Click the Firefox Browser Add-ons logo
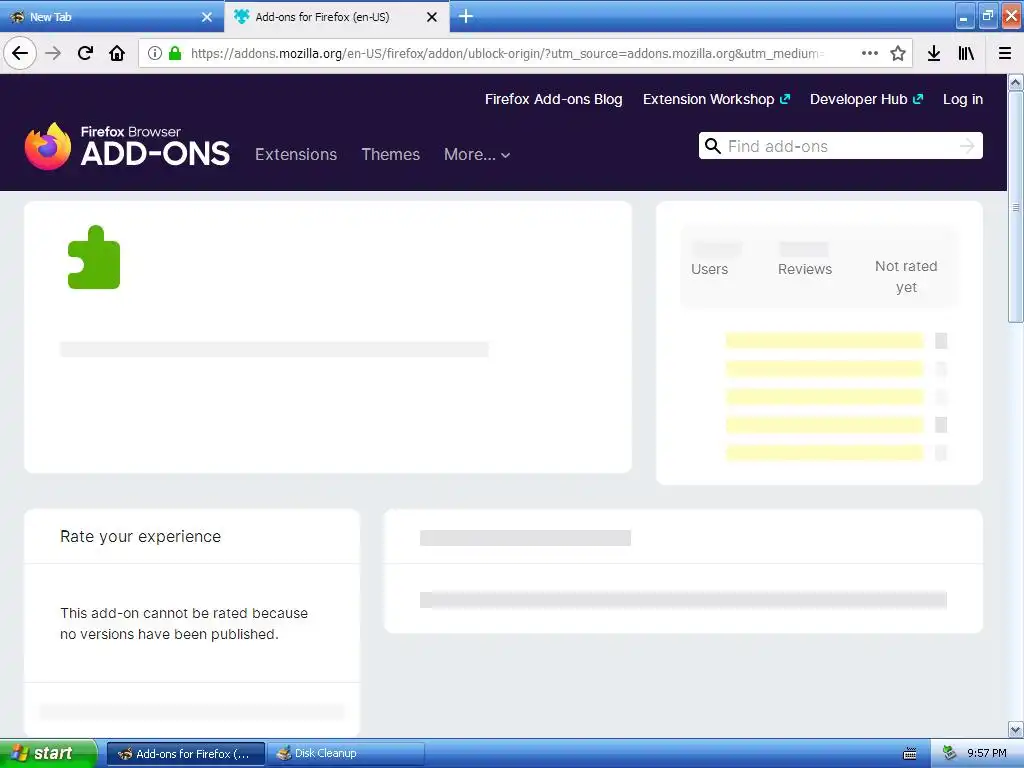Screen dimensions: 1024x768 pyautogui.click(x=127, y=146)
